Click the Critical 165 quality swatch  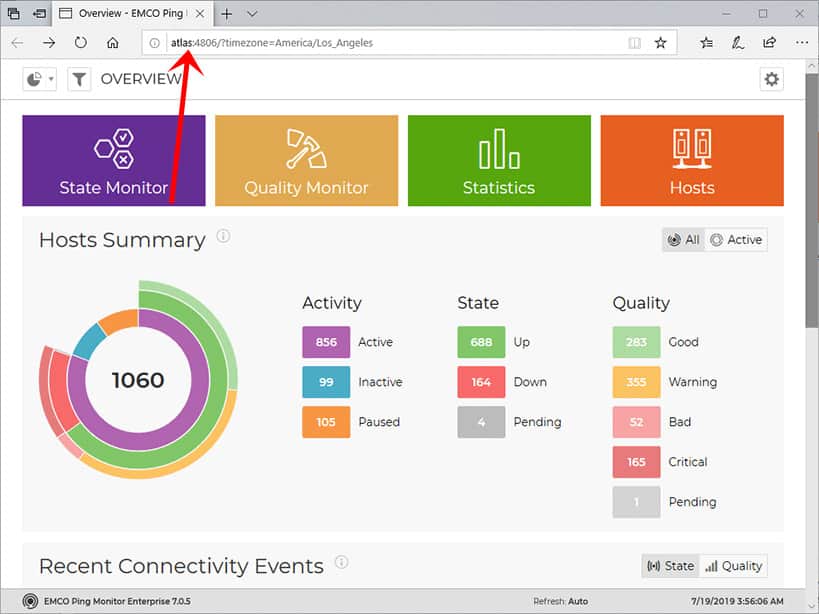(x=636, y=462)
